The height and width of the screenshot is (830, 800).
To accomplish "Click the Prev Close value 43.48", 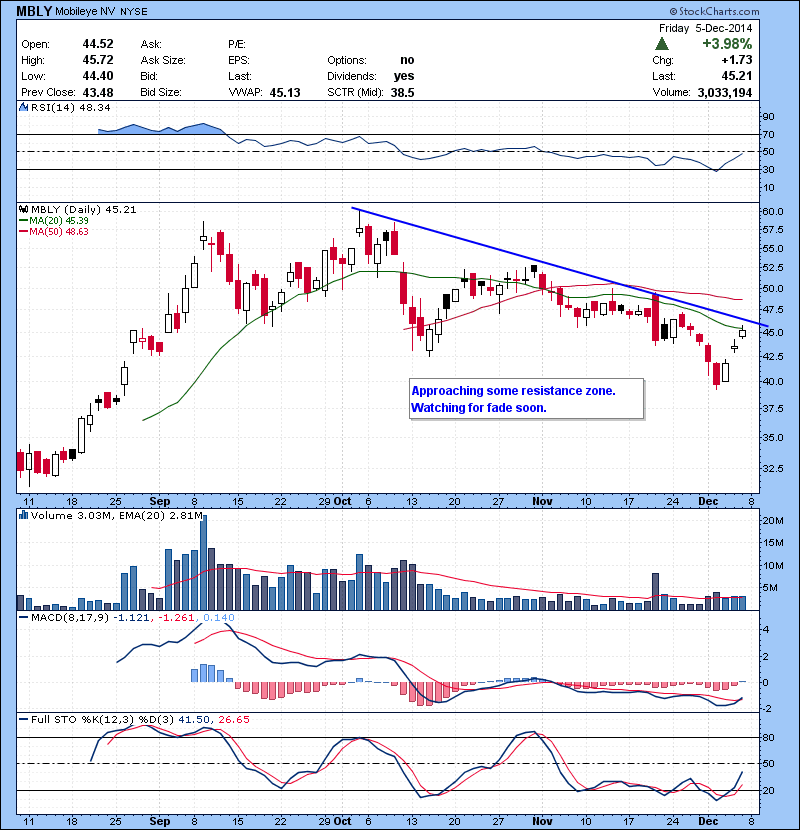I will 98,93.
